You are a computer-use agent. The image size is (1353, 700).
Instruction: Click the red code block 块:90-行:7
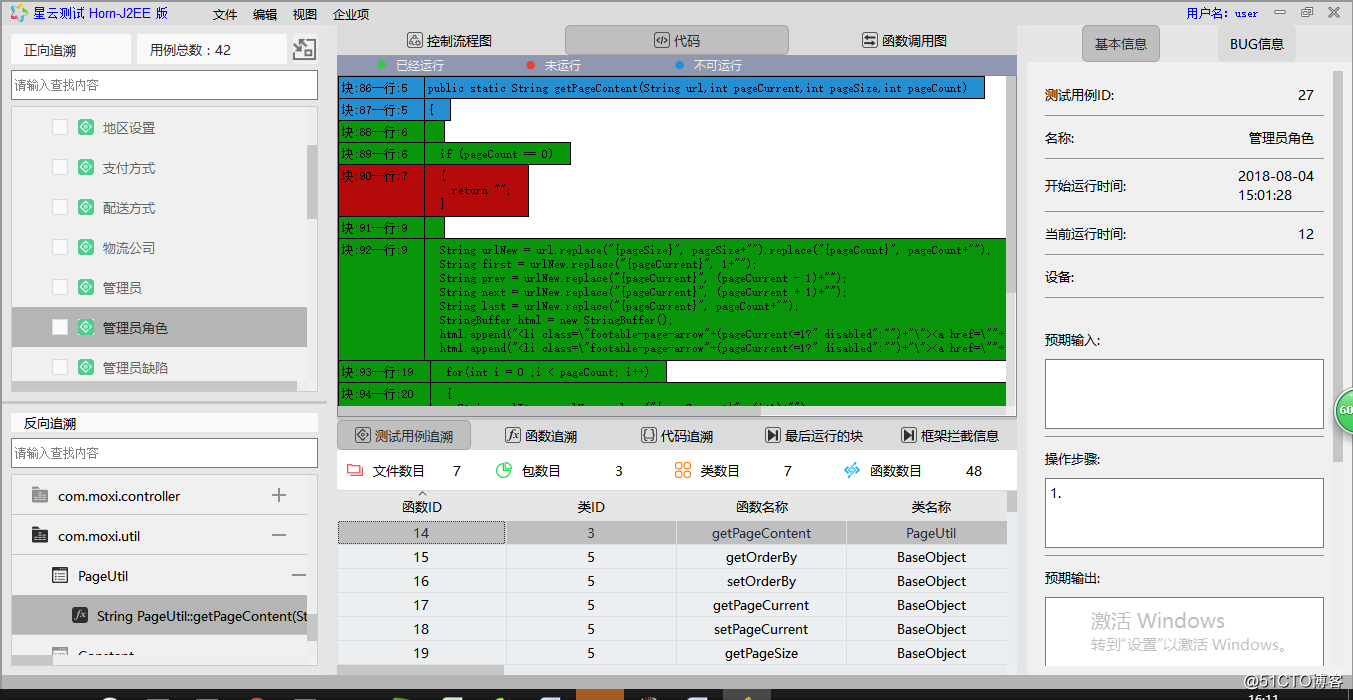tap(433, 191)
